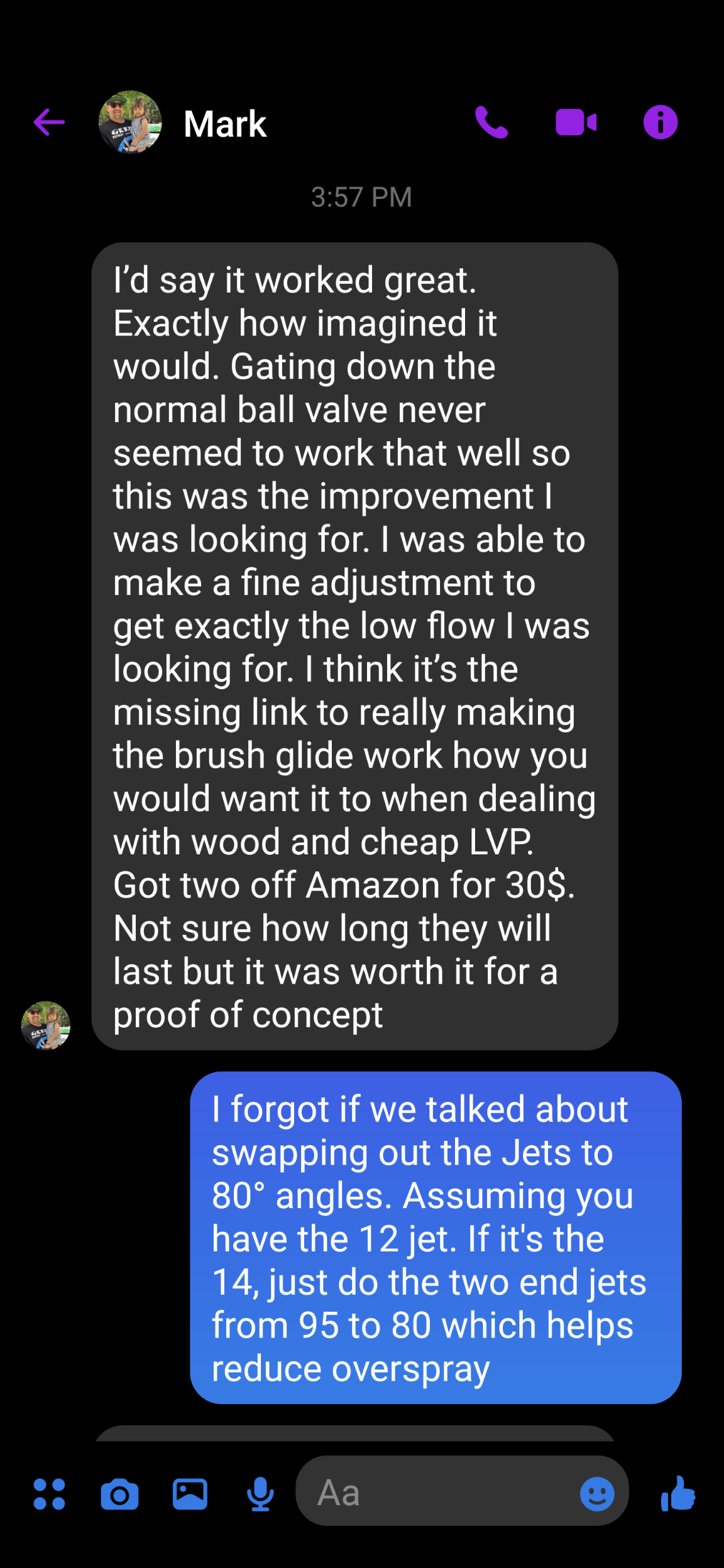Tap the partially visible message bubble at bottom
Screen dimensions: 724x1568
tap(355, 1433)
